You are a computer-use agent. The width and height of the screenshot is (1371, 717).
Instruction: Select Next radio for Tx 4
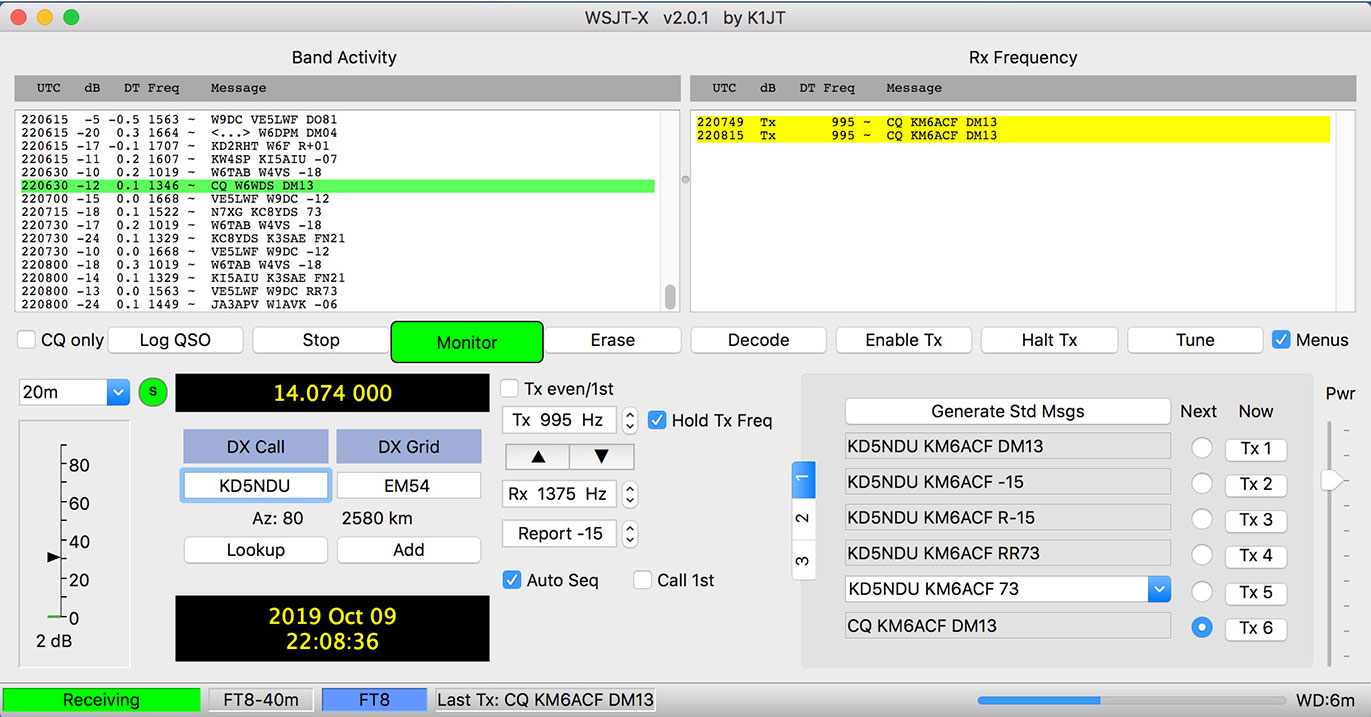pos(1202,555)
